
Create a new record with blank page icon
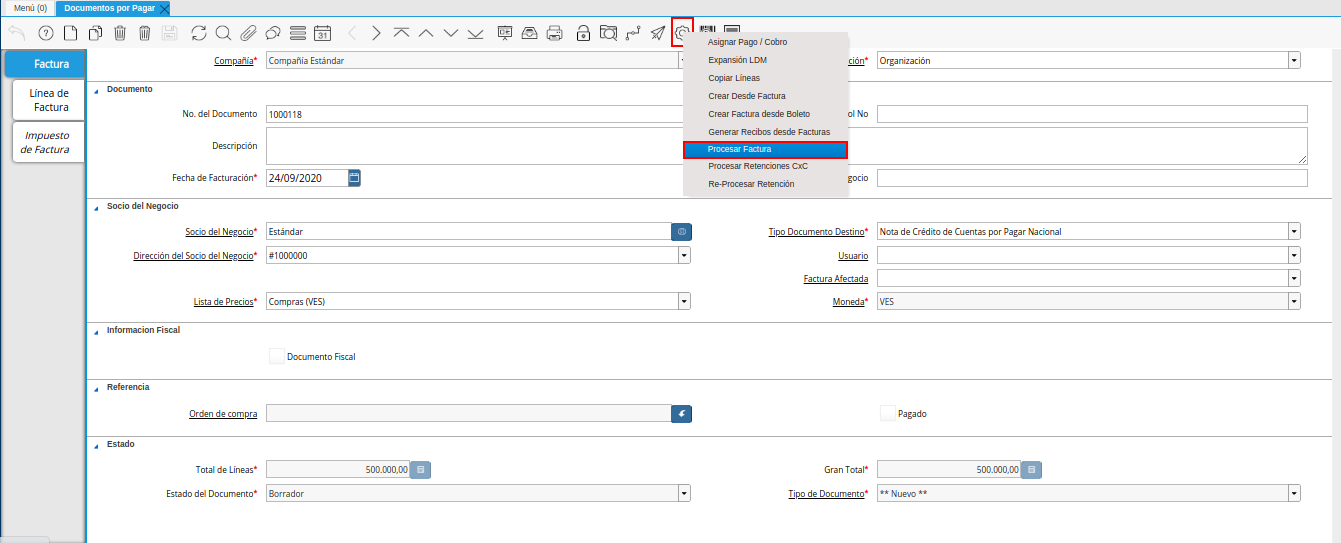click(x=70, y=33)
